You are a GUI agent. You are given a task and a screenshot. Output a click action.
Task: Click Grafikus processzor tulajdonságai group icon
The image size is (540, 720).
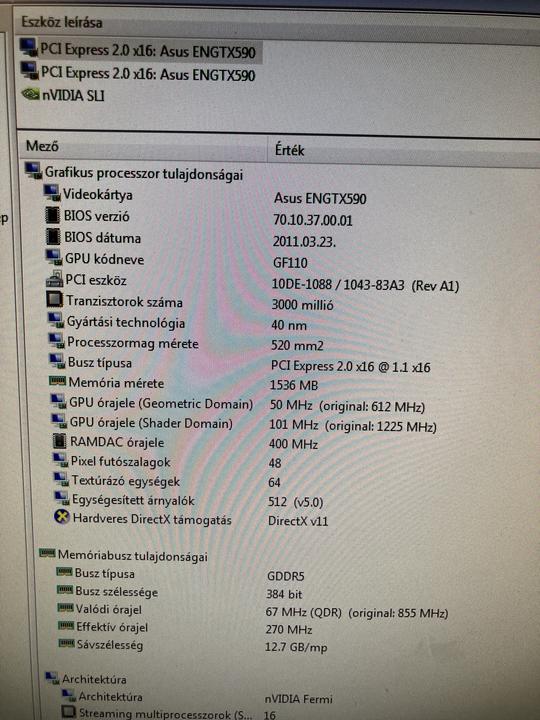33,171
